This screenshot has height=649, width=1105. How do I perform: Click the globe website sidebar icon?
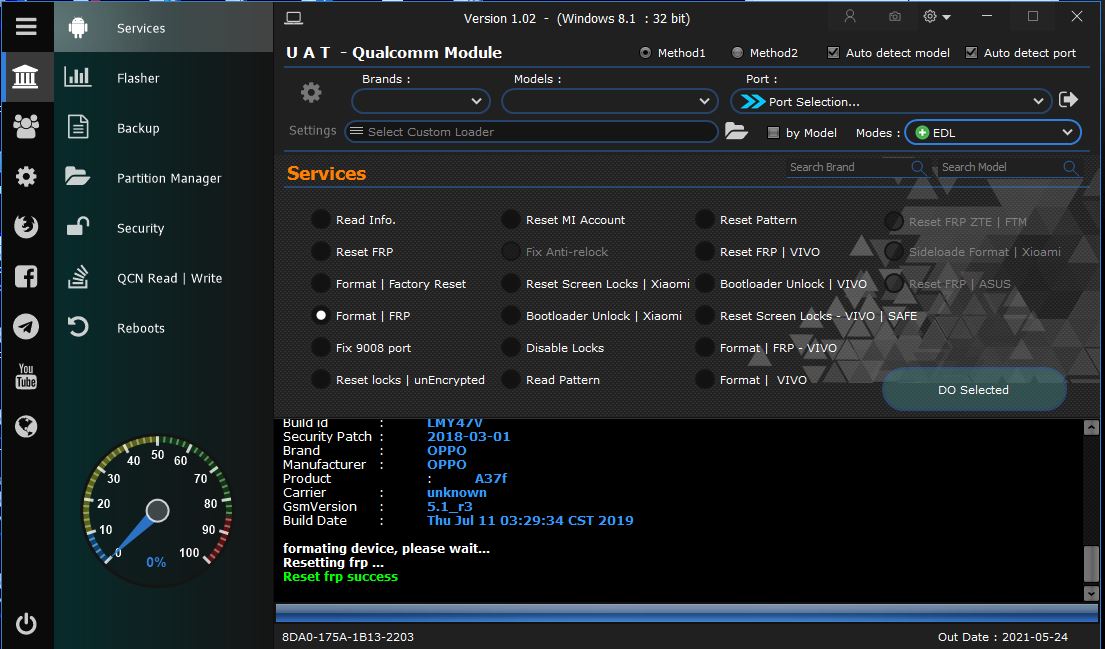26,426
